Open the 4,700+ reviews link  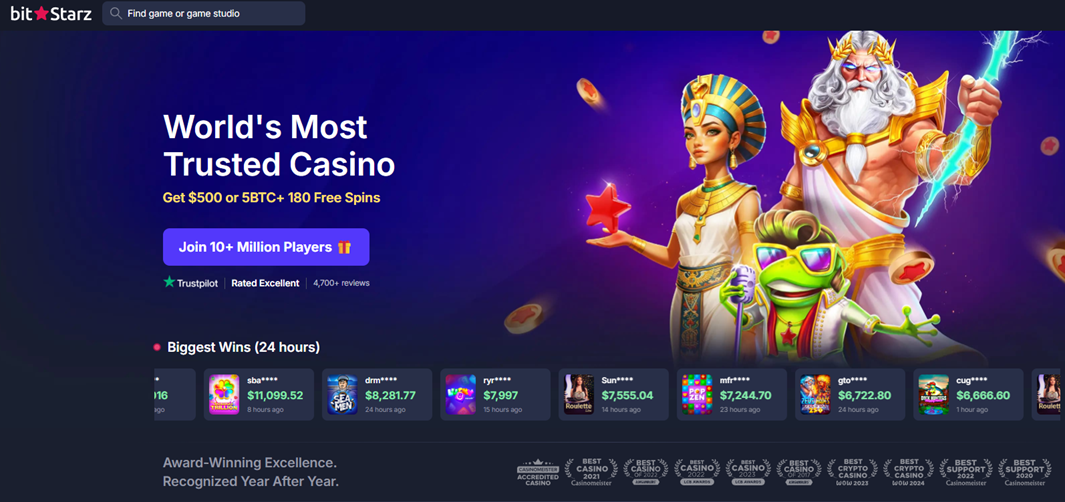(342, 283)
